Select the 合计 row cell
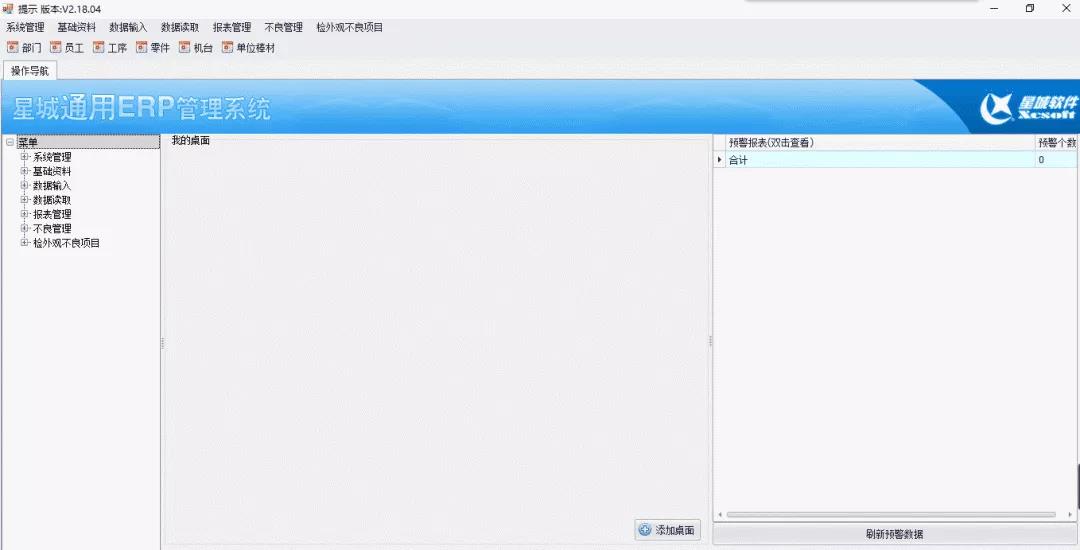This screenshot has height=550, width=1080. click(881, 160)
